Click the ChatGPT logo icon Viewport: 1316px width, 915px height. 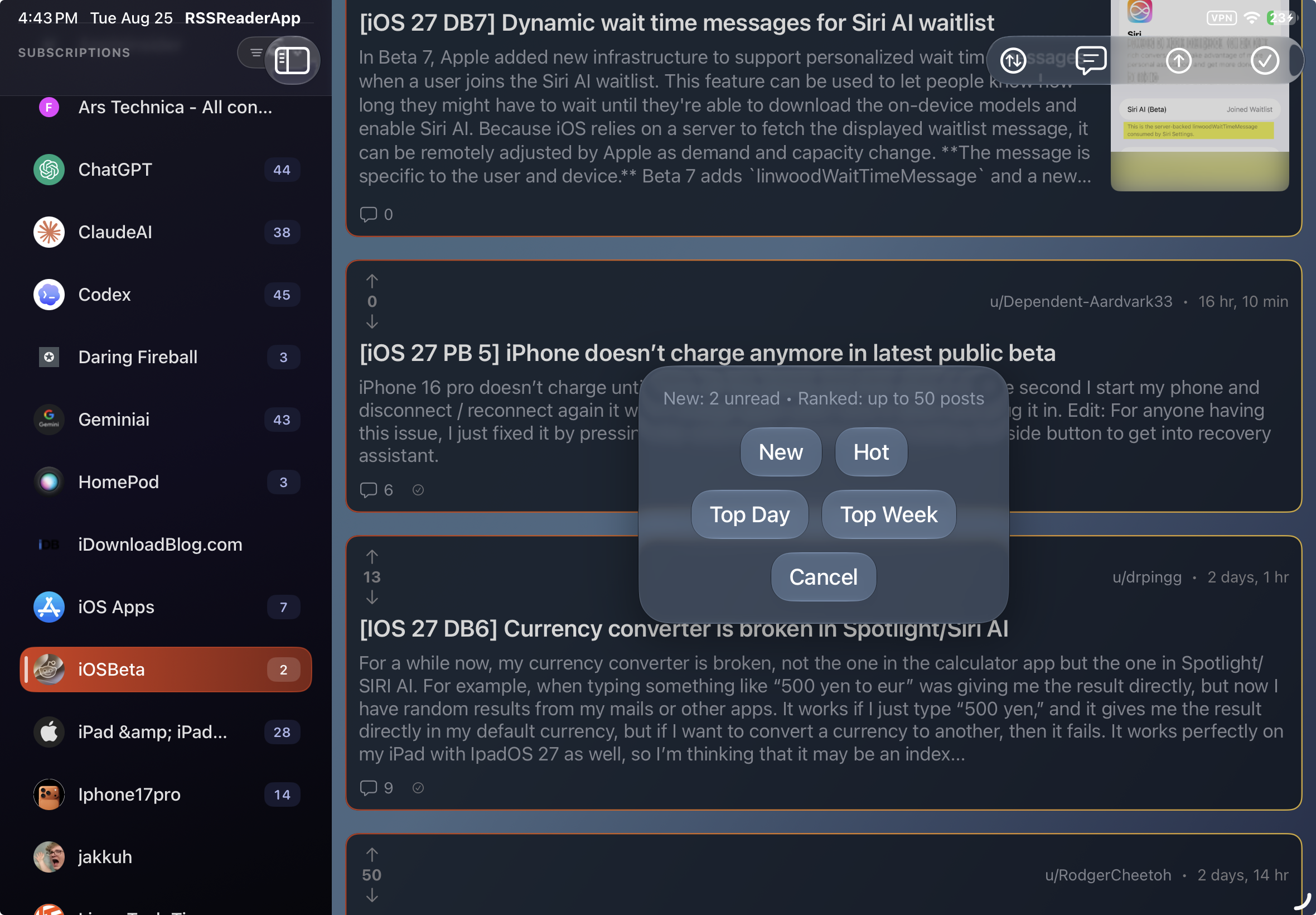point(49,170)
